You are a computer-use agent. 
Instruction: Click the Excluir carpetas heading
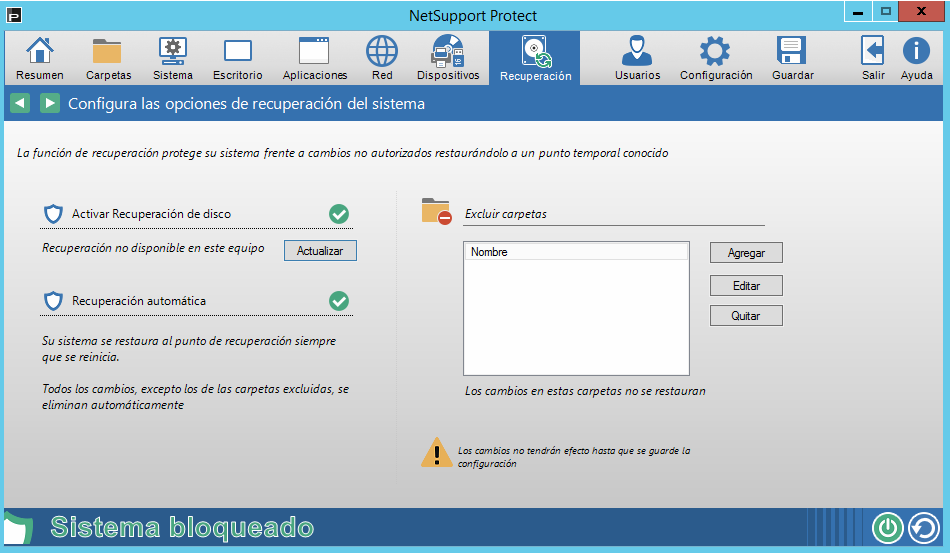click(x=506, y=213)
